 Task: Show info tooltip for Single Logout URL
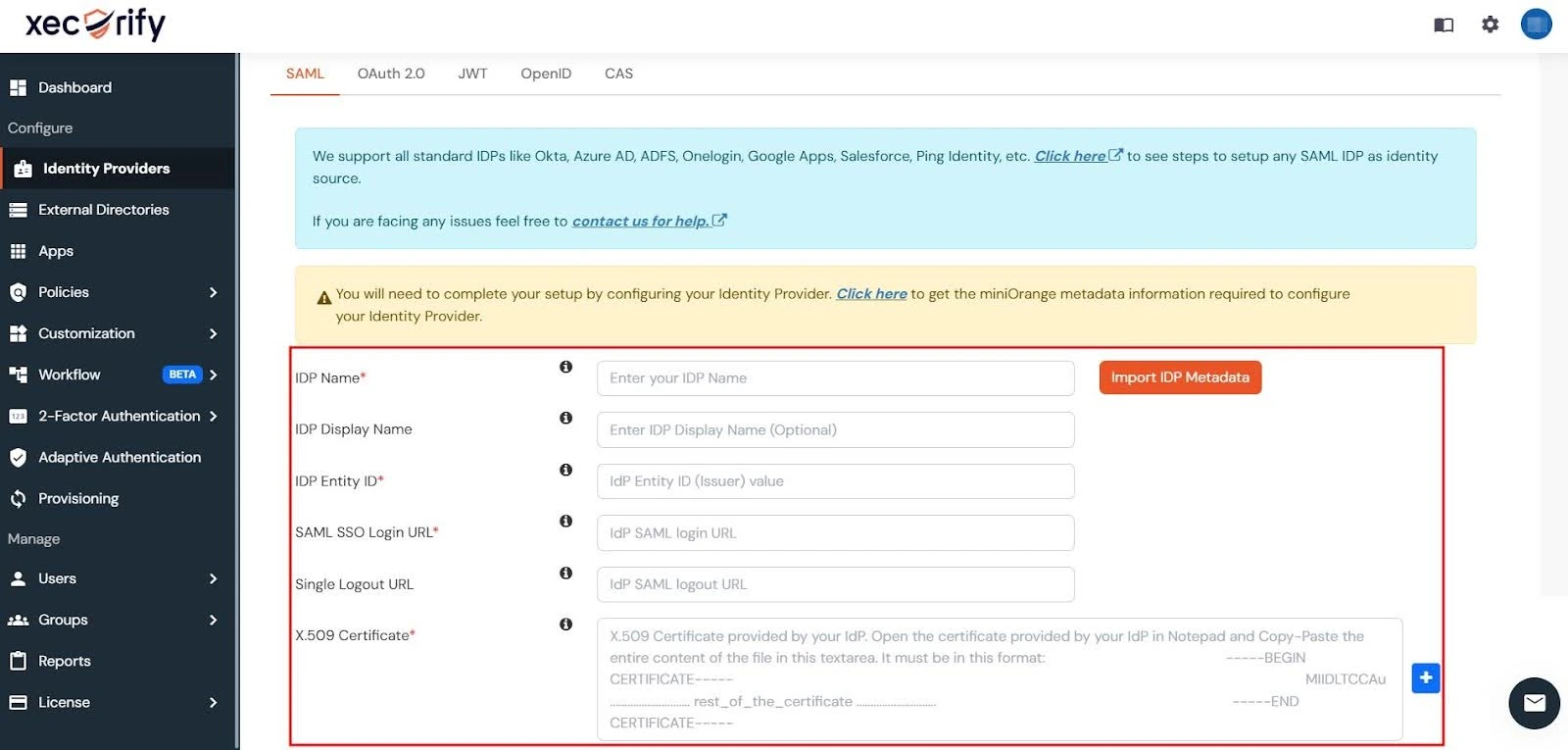coord(565,573)
